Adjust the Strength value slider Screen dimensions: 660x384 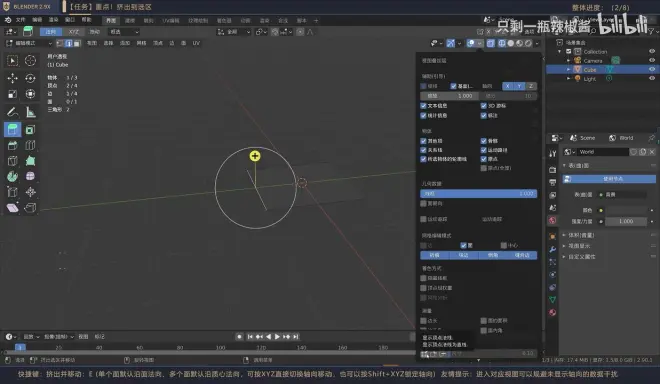point(626,221)
